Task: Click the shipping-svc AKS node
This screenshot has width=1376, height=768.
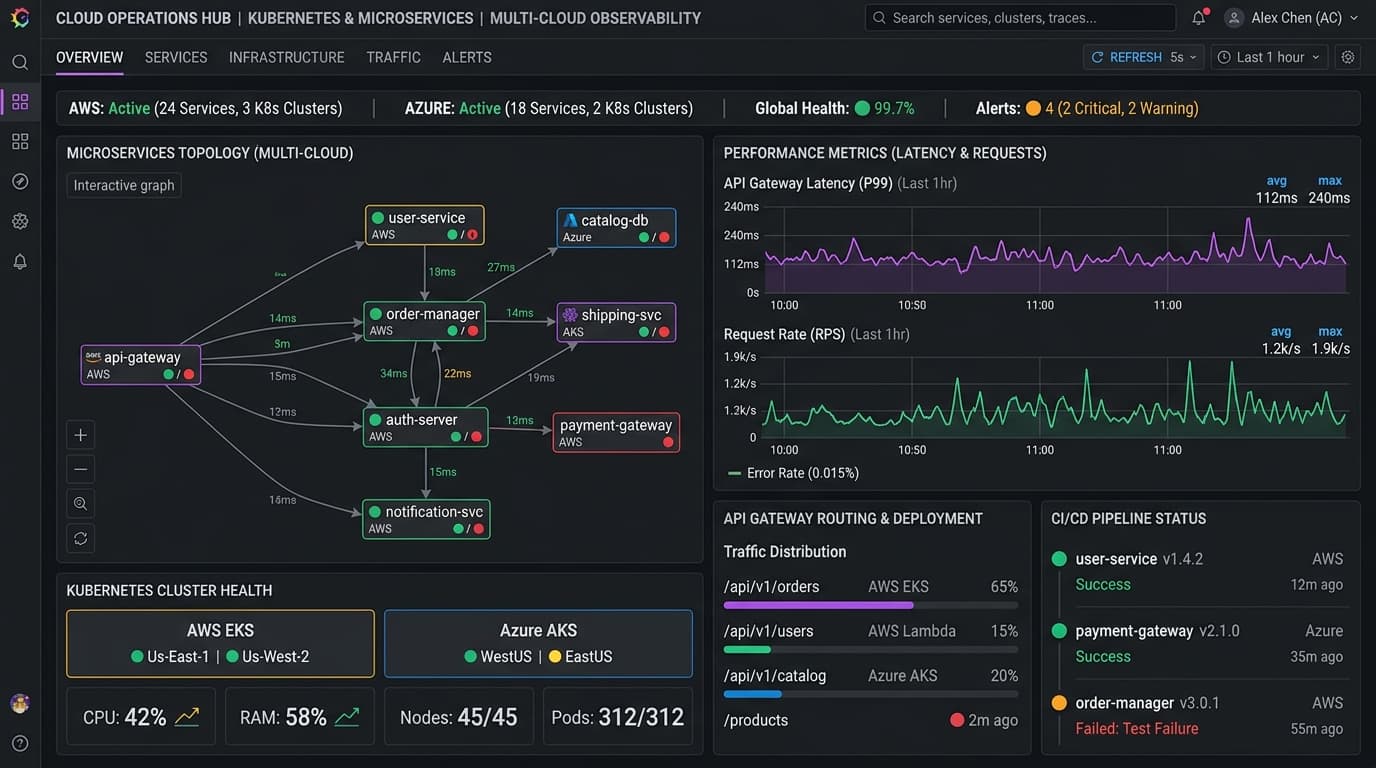Action: (616, 323)
